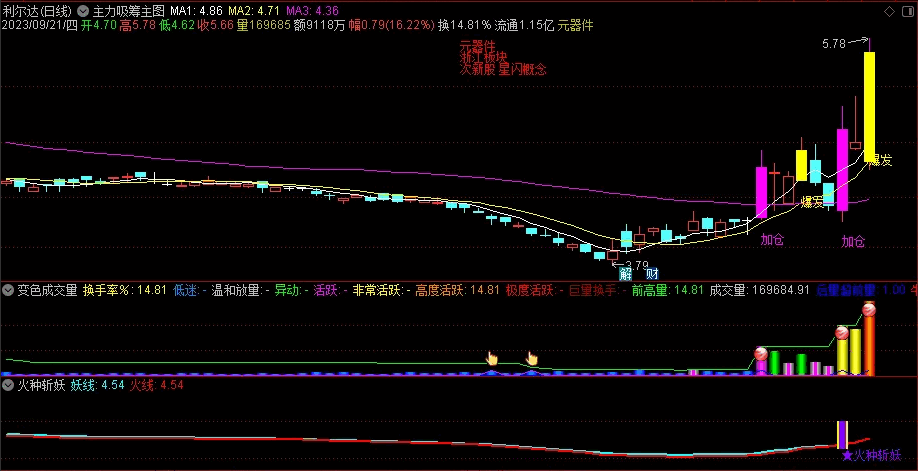Open dropdown beside 利尔达(日线) title
Viewport: 918px width, 471px height.
83,11
